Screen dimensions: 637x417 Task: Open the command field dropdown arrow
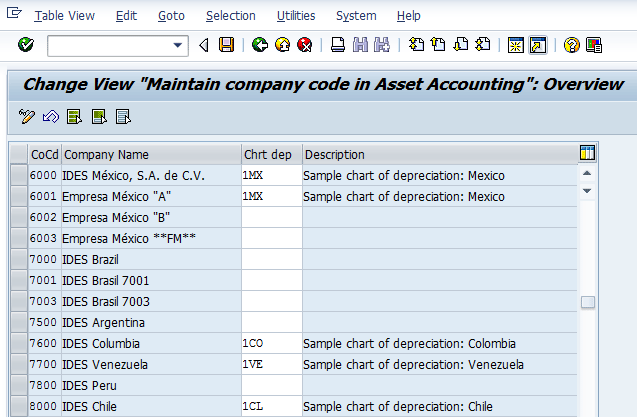(179, 45)
